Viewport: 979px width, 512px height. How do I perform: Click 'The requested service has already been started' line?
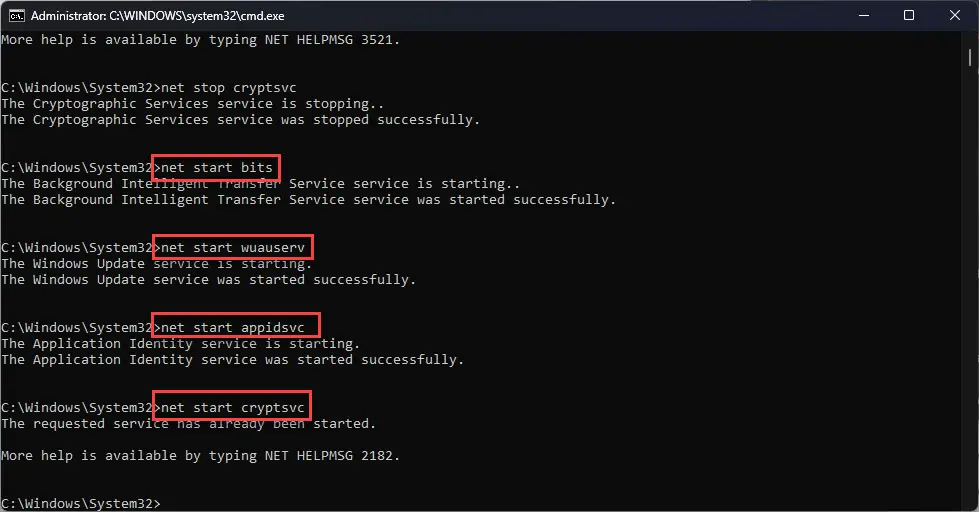tap(188, 424)
